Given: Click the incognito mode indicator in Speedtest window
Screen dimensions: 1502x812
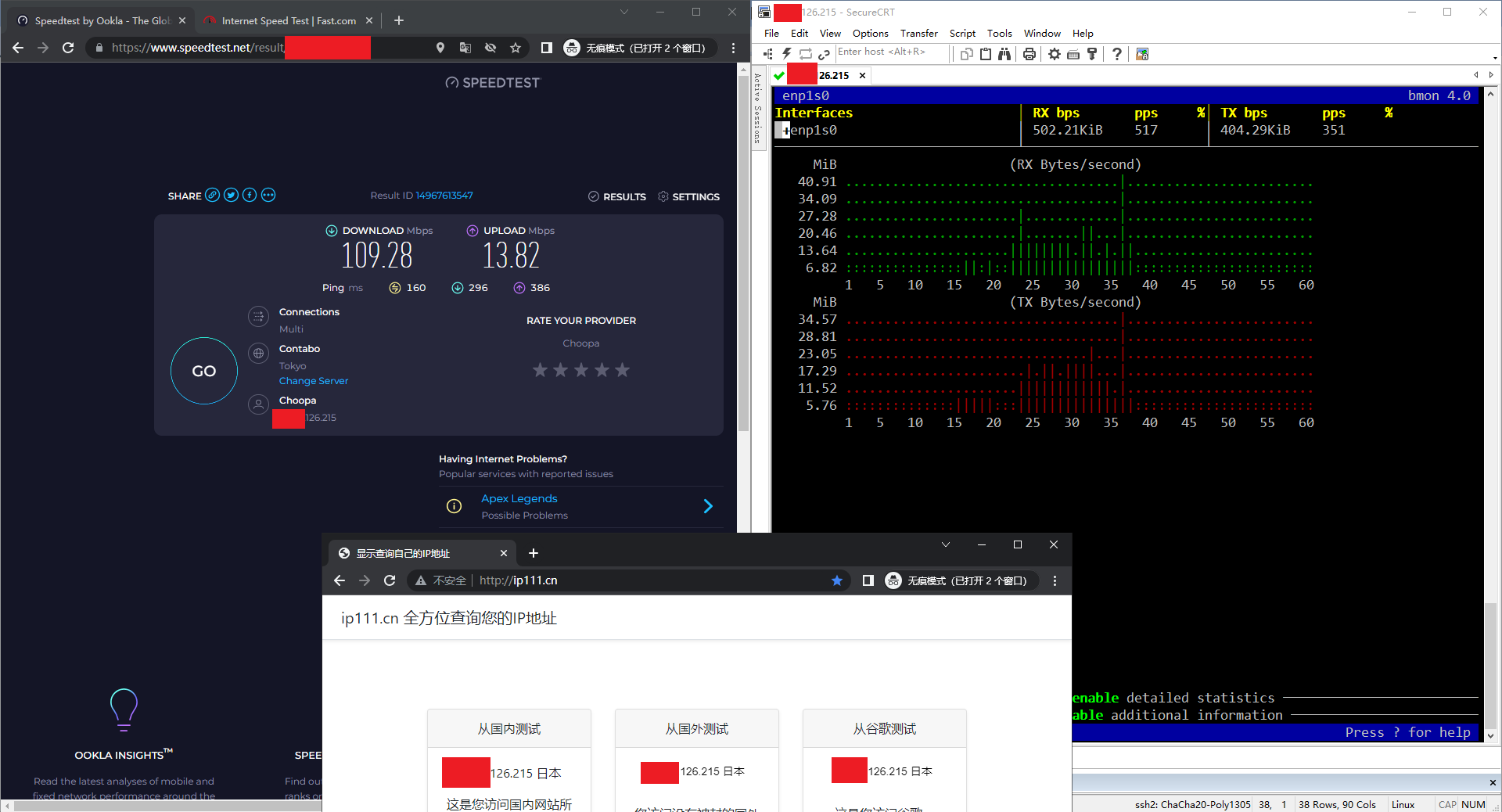Looking at the screenshot, I should click(x=638, y=48).
